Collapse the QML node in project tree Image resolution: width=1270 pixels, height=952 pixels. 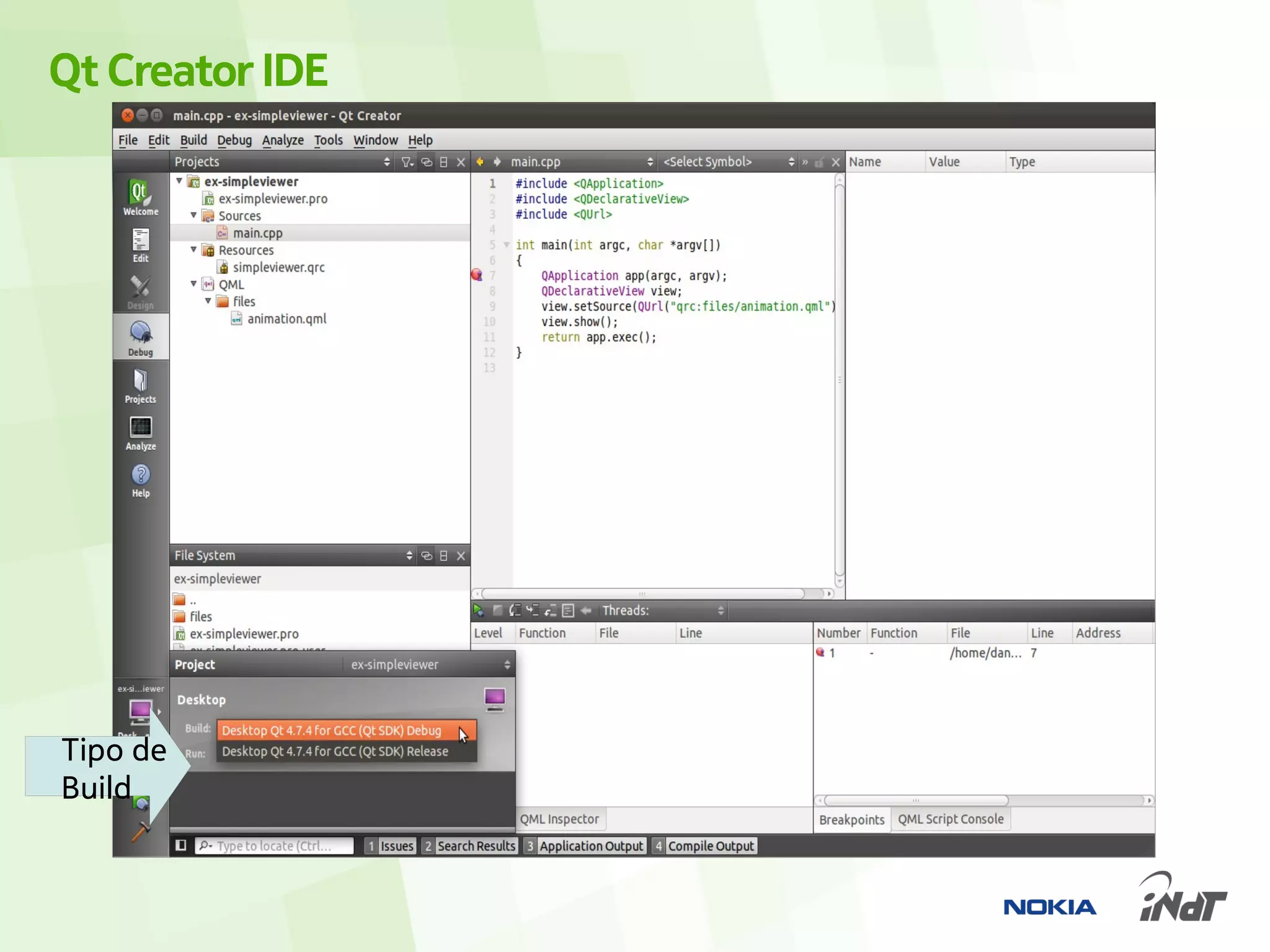[193, 284]
